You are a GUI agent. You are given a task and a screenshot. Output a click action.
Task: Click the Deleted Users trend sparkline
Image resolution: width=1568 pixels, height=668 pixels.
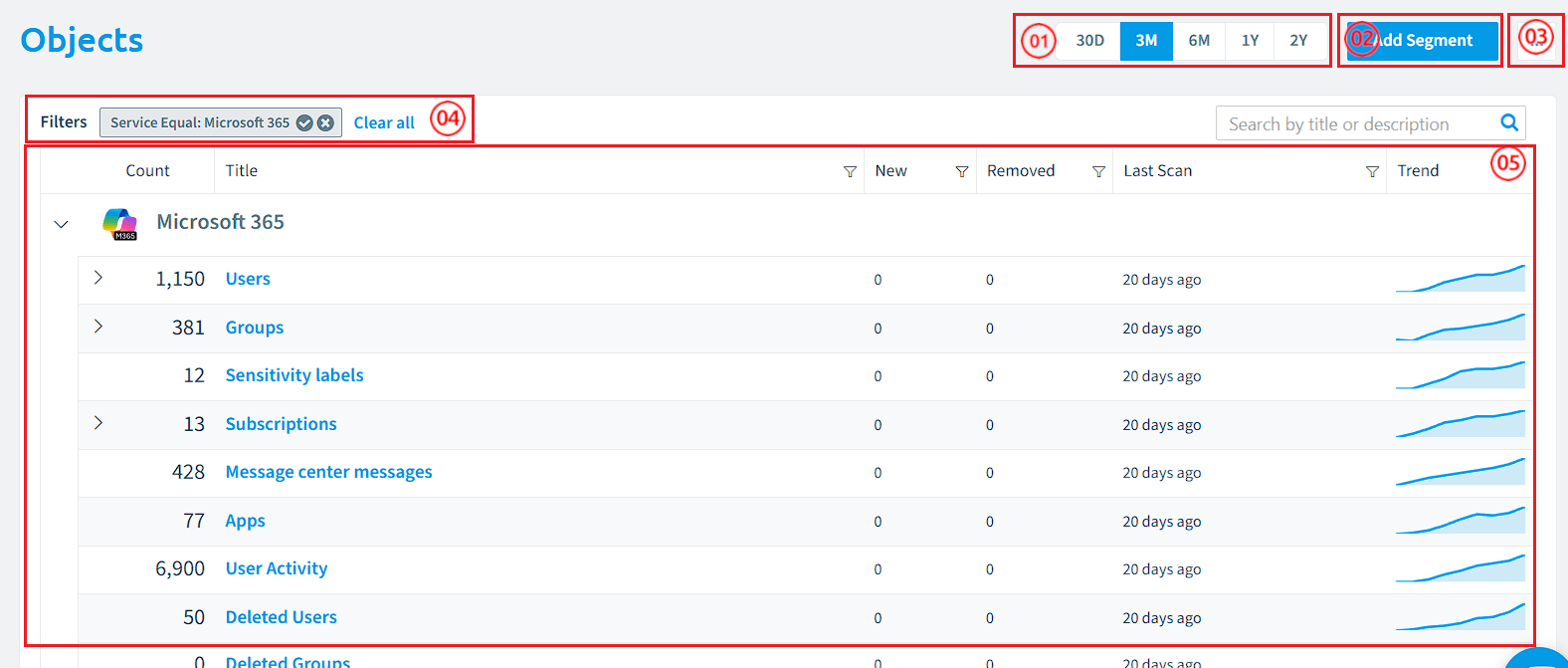pyautogui.click(x=1461, y=617)
